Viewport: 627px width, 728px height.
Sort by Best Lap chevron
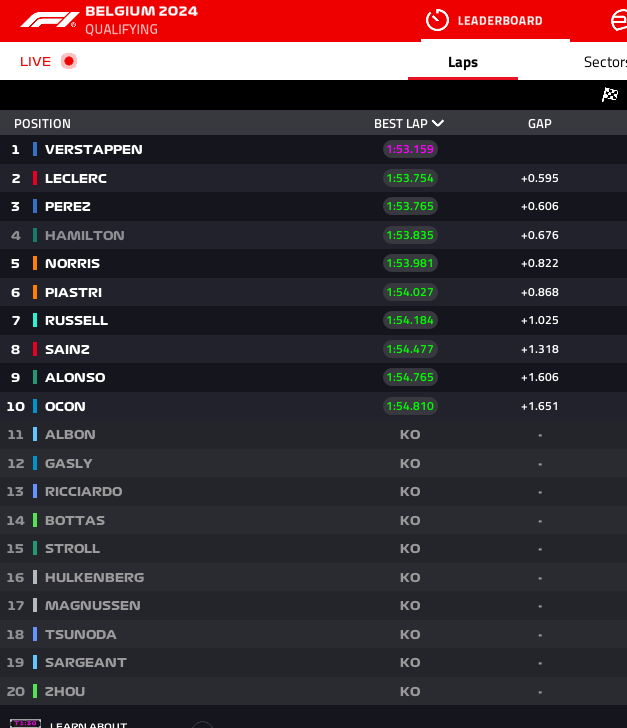point(438,124)
